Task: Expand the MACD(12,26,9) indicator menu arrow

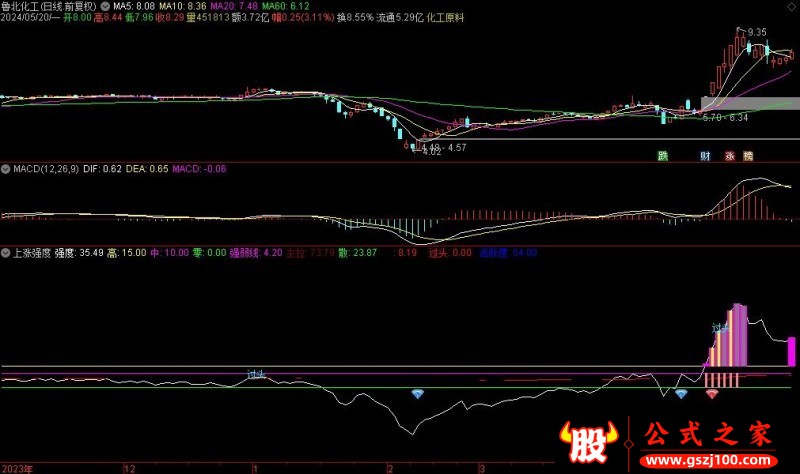Action: [5, 170]
